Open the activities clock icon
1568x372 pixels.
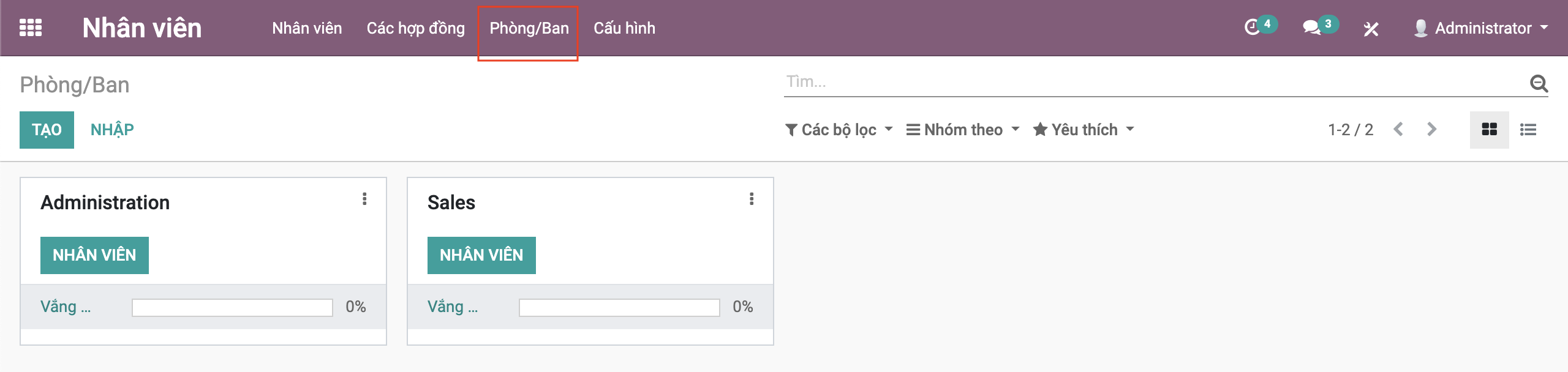1253,28
